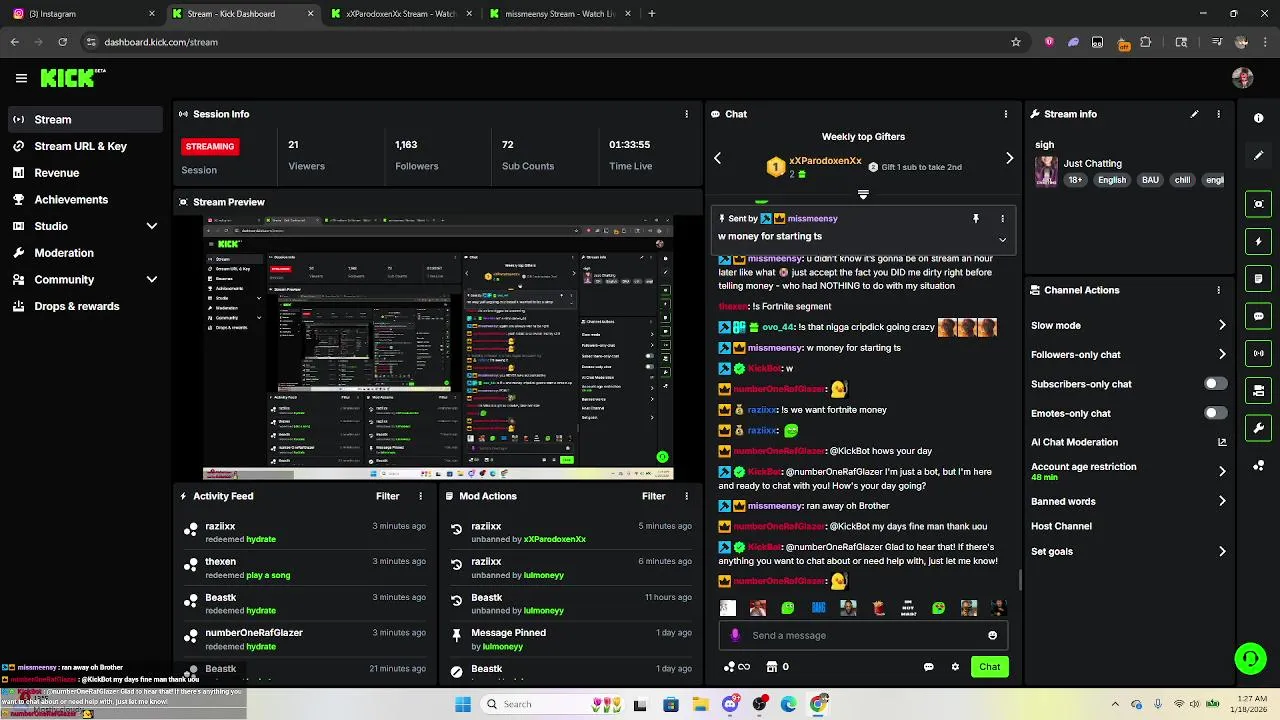Switch to the Instagram browser tab

(82, 14)
